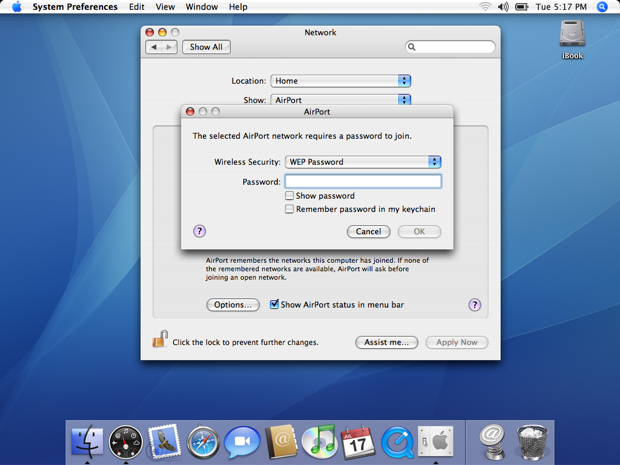Open the System Preferences menu
The width and height of the screenshot is (620, 465).
[75, 7]
